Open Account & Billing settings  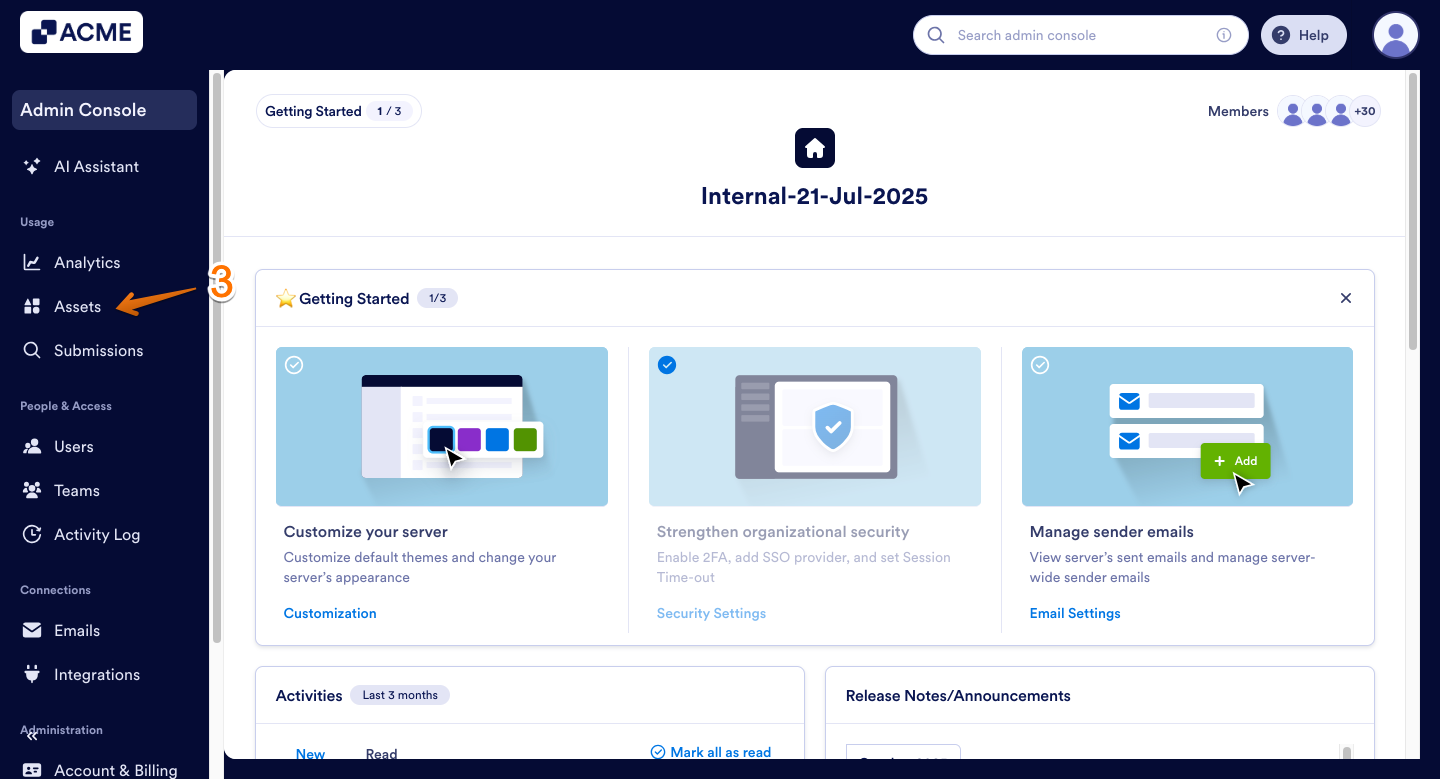(x=116, y=768)
